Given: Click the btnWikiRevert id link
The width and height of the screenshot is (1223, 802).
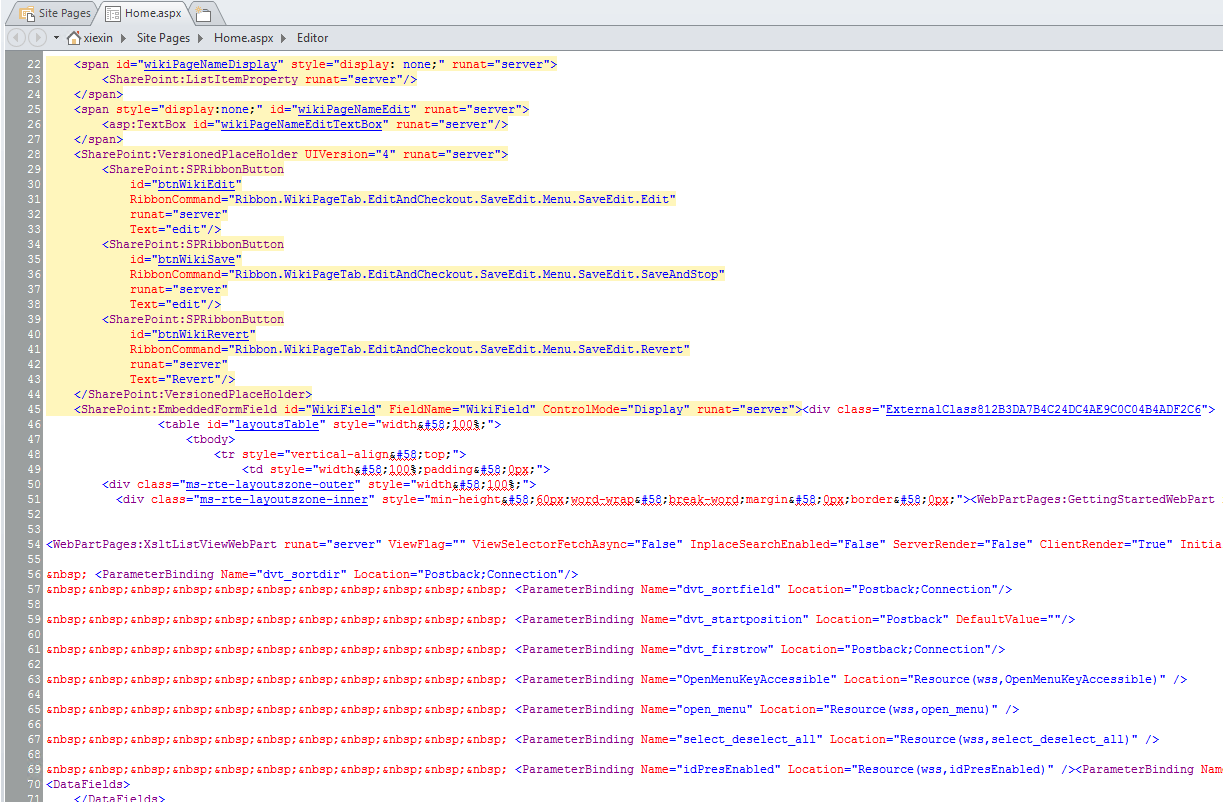Looking at the screenshot, I should click(x=203, y=334).
